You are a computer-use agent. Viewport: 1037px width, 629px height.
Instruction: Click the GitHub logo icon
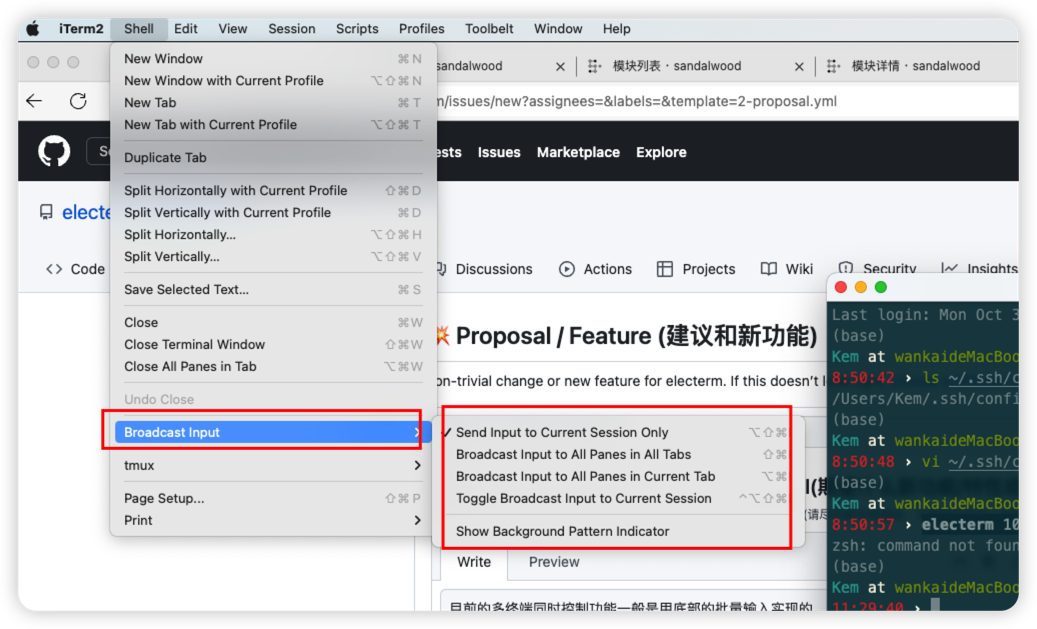(x=54, y=151)
